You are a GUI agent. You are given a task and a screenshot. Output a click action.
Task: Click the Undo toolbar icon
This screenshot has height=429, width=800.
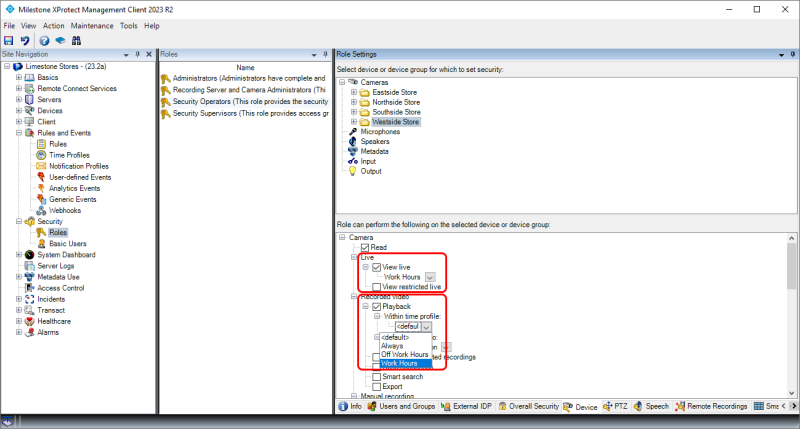point(24,40)
